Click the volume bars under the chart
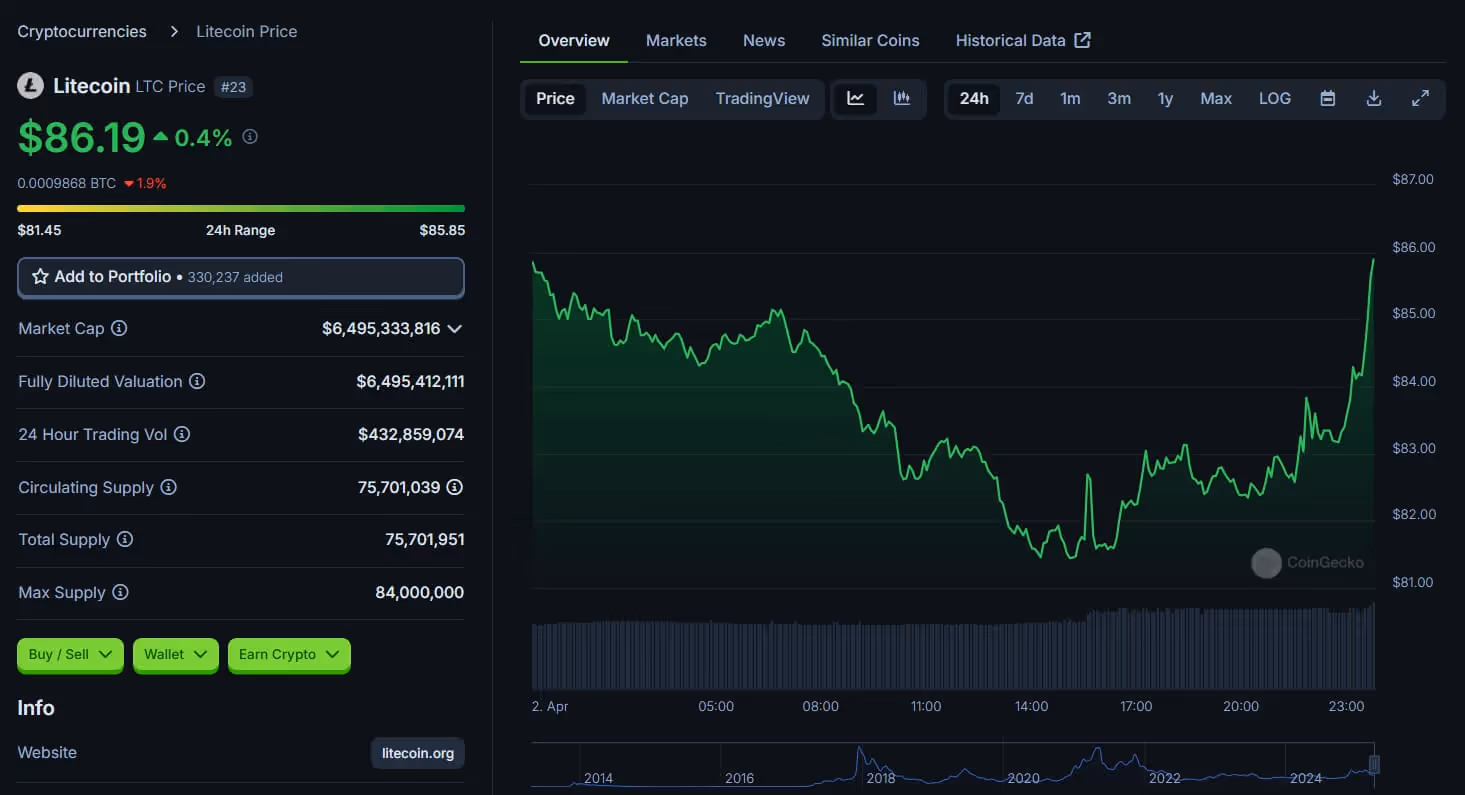 click(x=953, y=650)
